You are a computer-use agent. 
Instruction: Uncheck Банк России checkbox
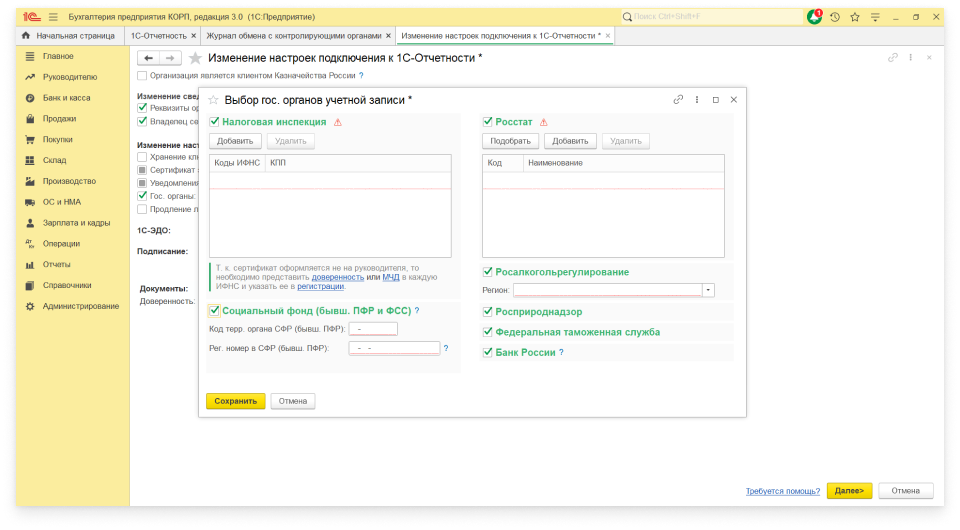487,352
